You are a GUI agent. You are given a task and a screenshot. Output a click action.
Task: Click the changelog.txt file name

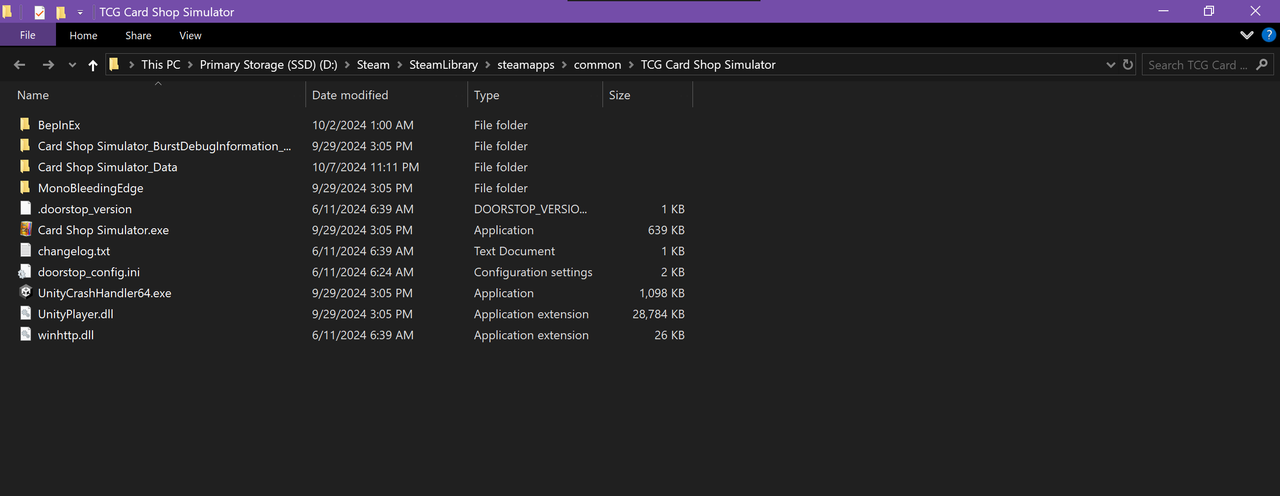[74, 251]
